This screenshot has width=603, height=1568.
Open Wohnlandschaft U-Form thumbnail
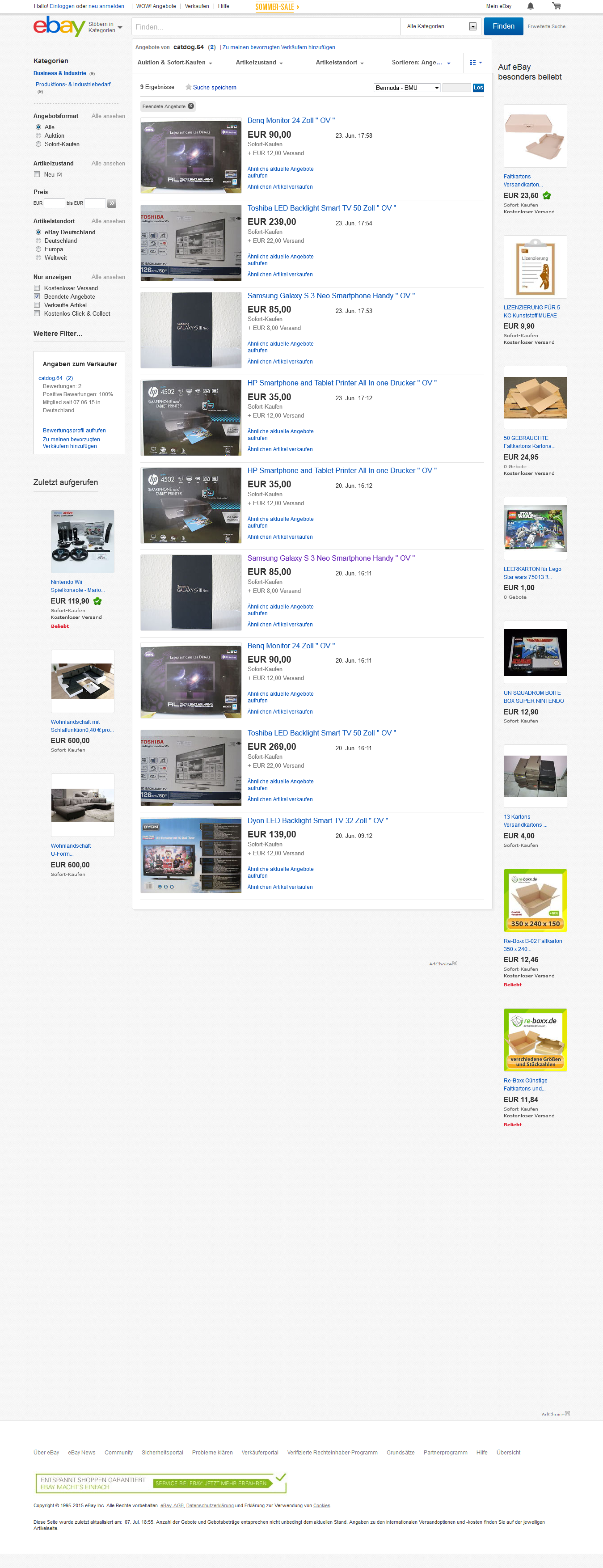(83, 805)
